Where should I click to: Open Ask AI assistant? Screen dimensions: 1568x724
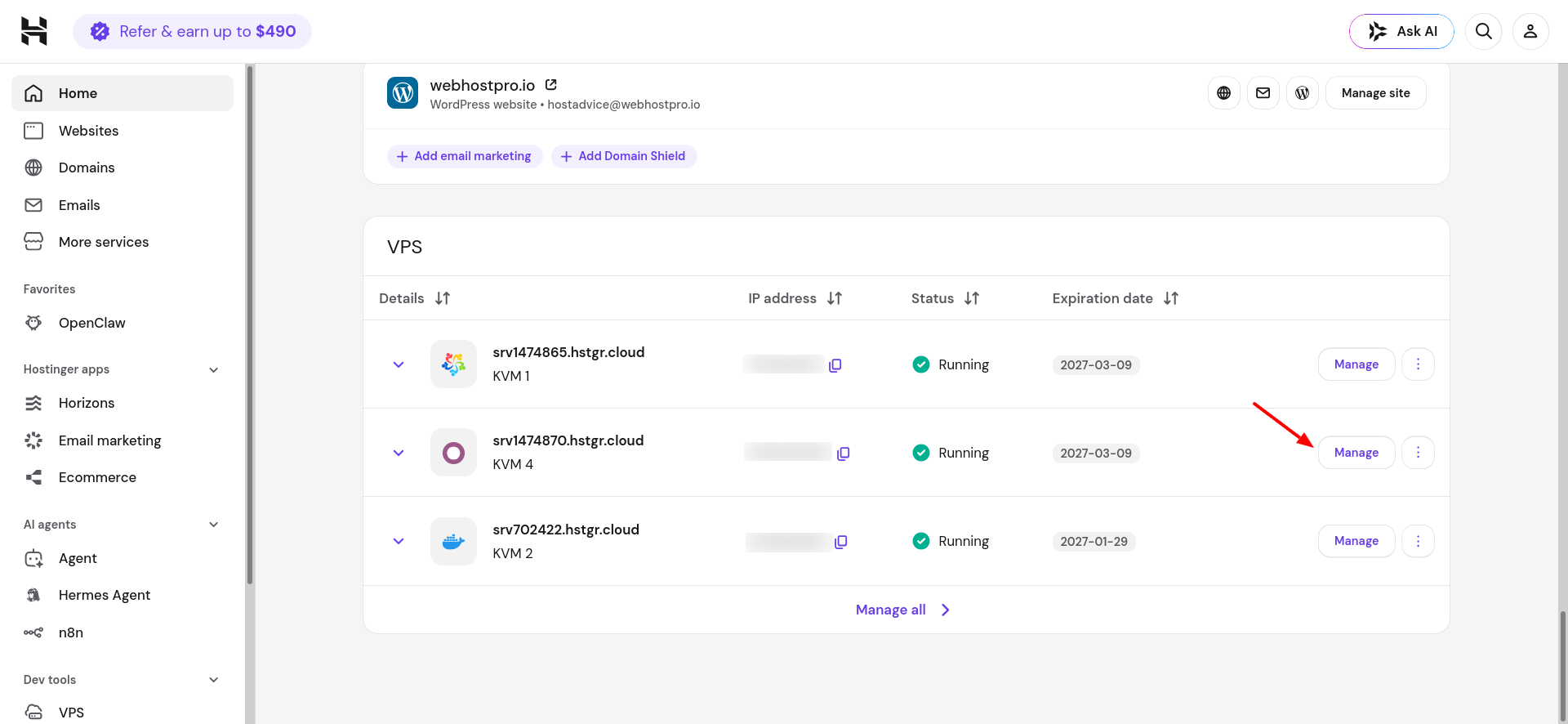click(x=1401, y=31)
